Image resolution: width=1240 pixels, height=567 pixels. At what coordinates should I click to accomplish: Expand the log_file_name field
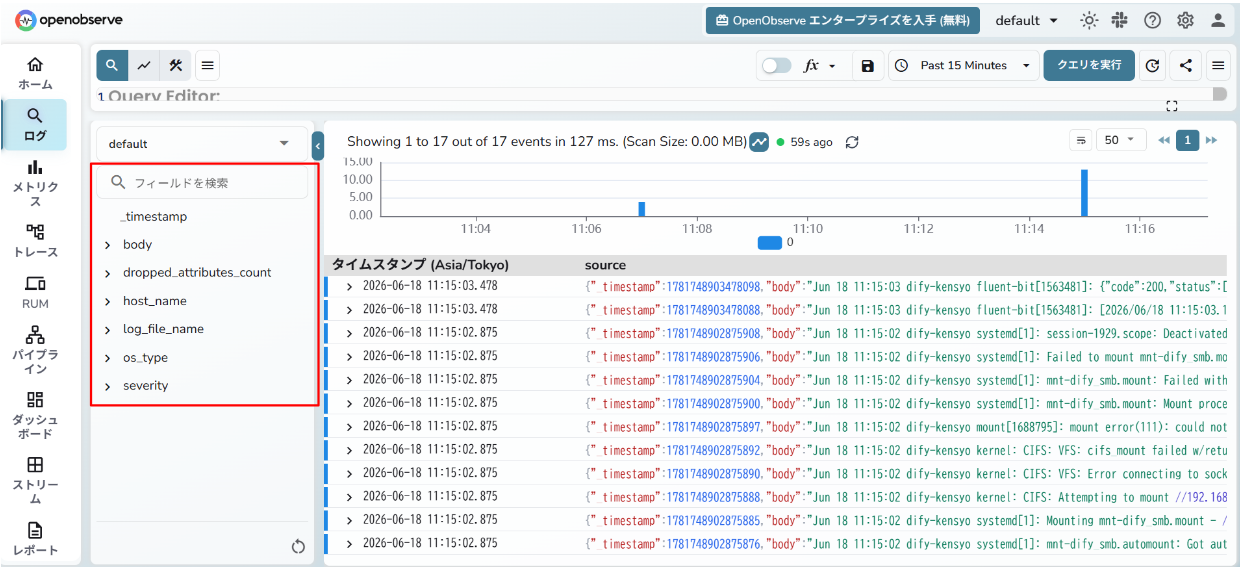(107, 329)
